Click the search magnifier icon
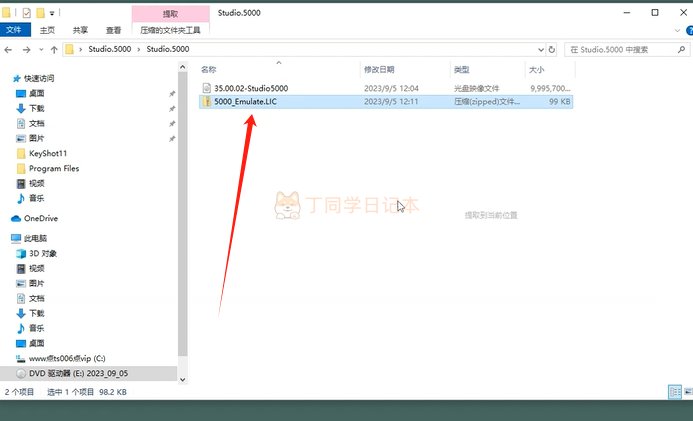The height and width of the screenshot is (421, 693). pos(682,49)
